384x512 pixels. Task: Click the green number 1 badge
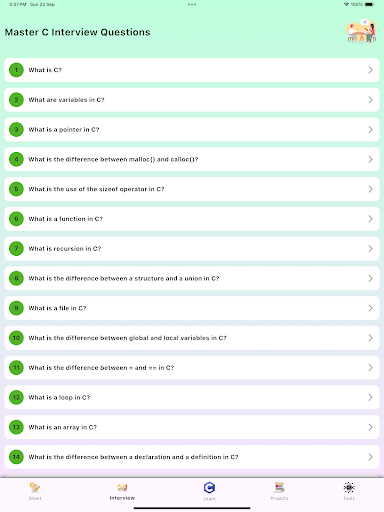click(x=16, y=70)
